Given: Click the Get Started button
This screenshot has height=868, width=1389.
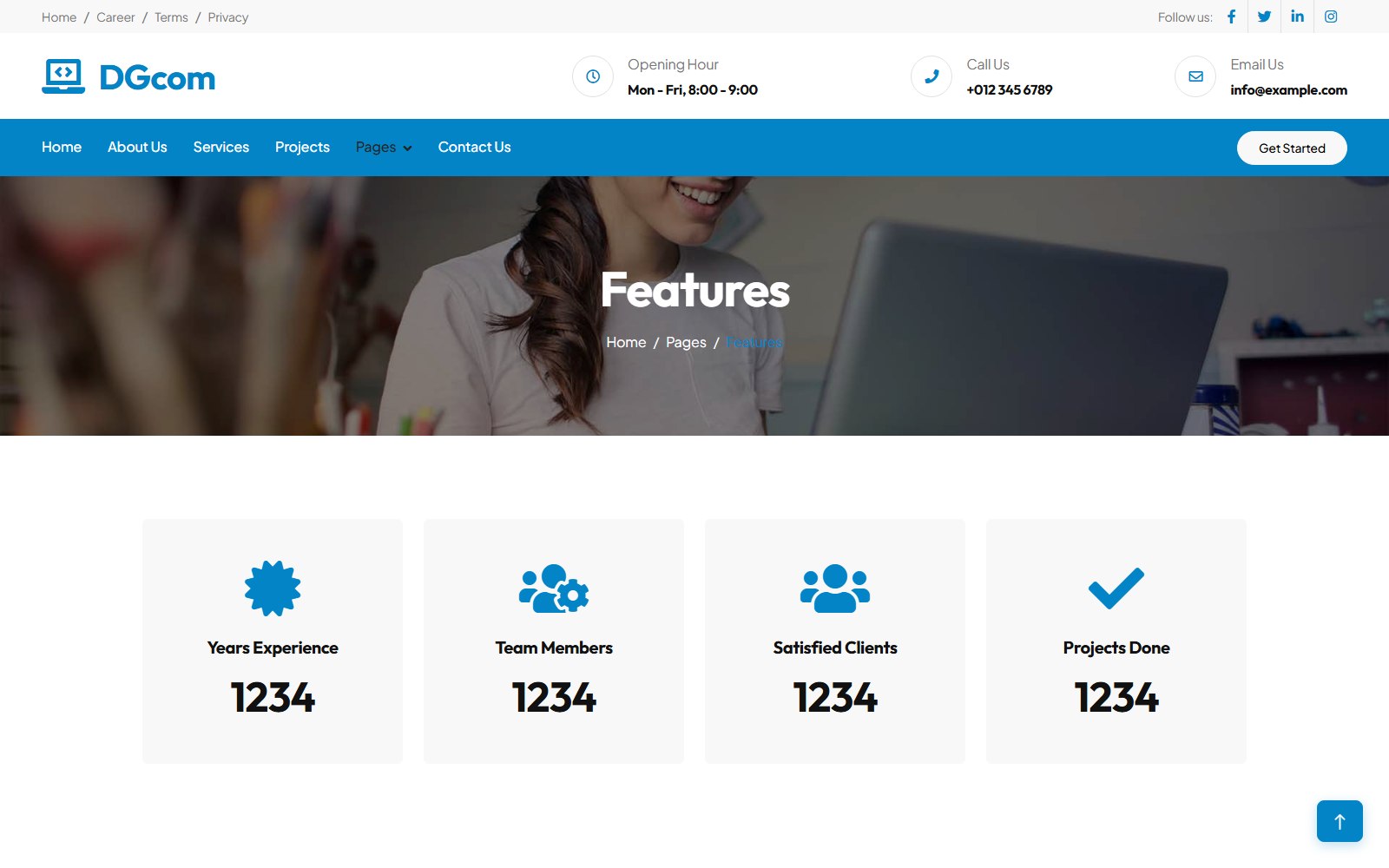Looking at the screenshot, I should [1292, 148].
